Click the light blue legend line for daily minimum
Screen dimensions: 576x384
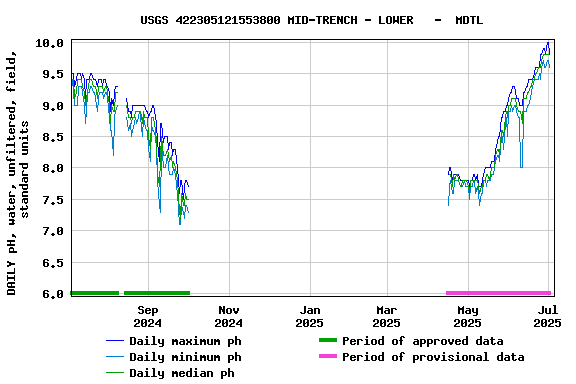115,357
